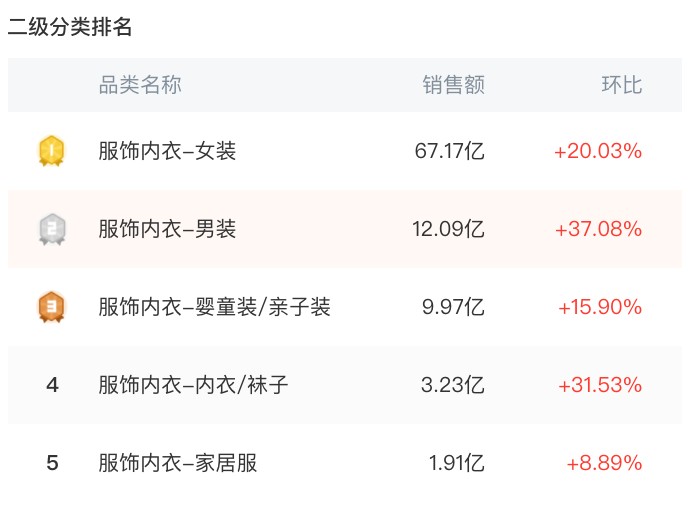Viewport: 700px width, 512px height.
Task: Open the 服饰内衣-内衣/袜子 category
Action: (x=193, y=385)
